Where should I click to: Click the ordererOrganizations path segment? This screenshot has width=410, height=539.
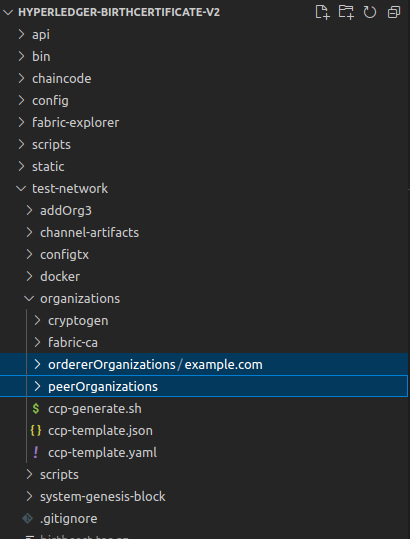[112, 365]
